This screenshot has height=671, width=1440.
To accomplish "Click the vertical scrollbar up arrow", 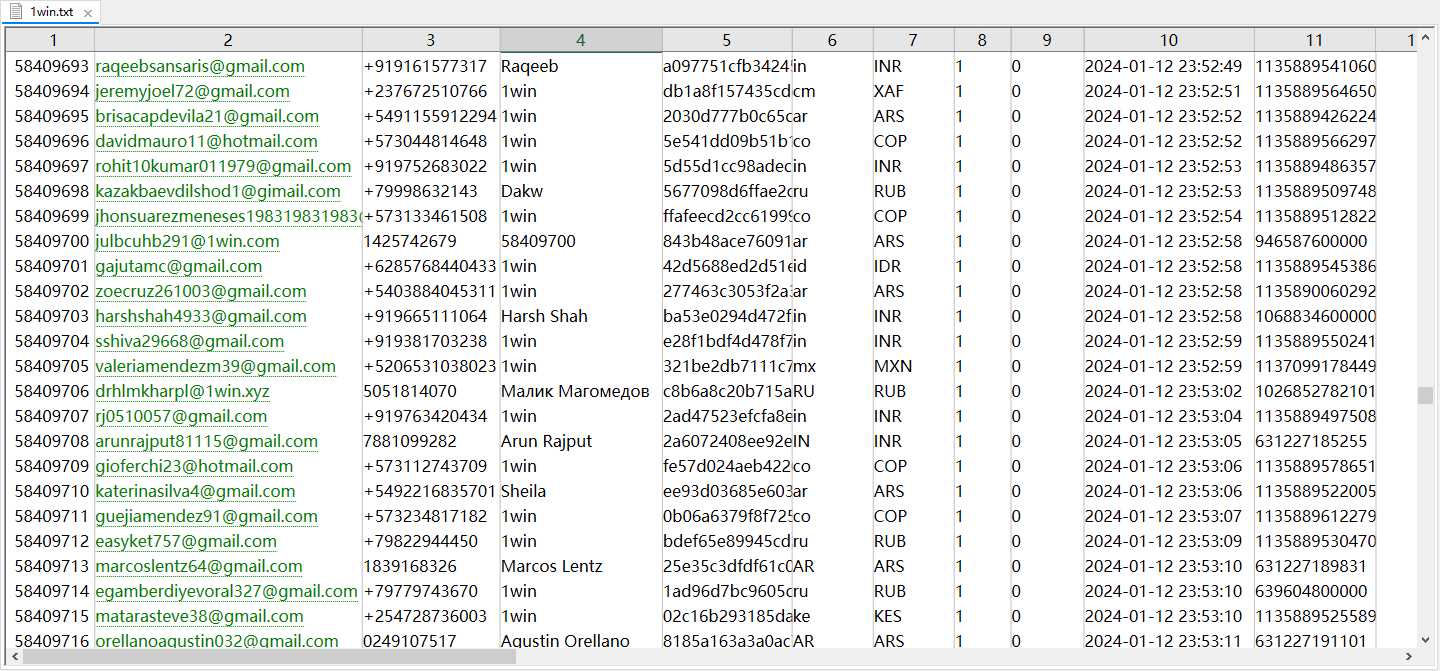I will pyautogui.click(x=1425, y=38).
